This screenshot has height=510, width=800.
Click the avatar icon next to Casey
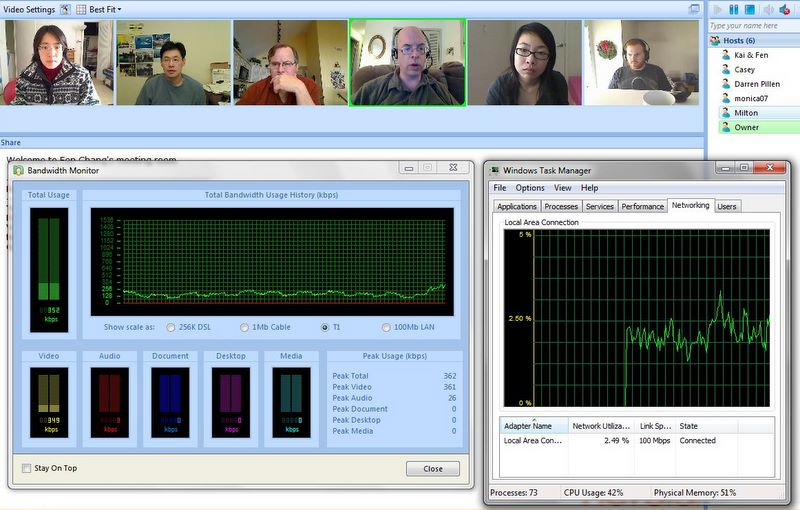point(726,69)
